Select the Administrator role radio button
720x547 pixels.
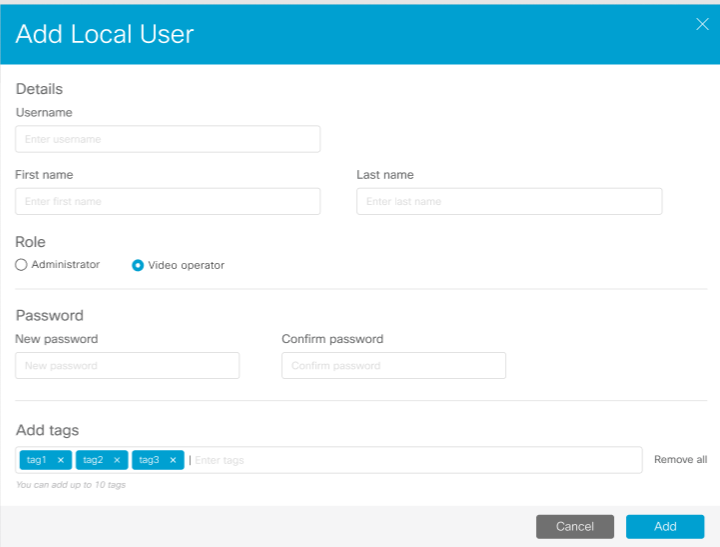21,265
